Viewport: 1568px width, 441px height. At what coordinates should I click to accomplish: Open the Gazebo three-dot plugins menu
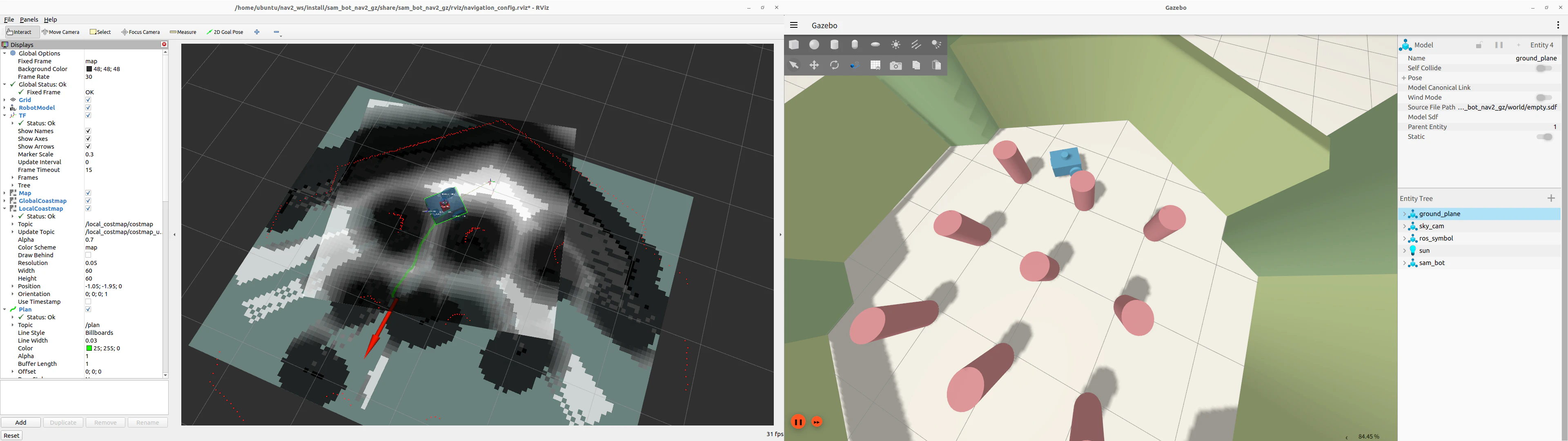(x=1558, y=25)
